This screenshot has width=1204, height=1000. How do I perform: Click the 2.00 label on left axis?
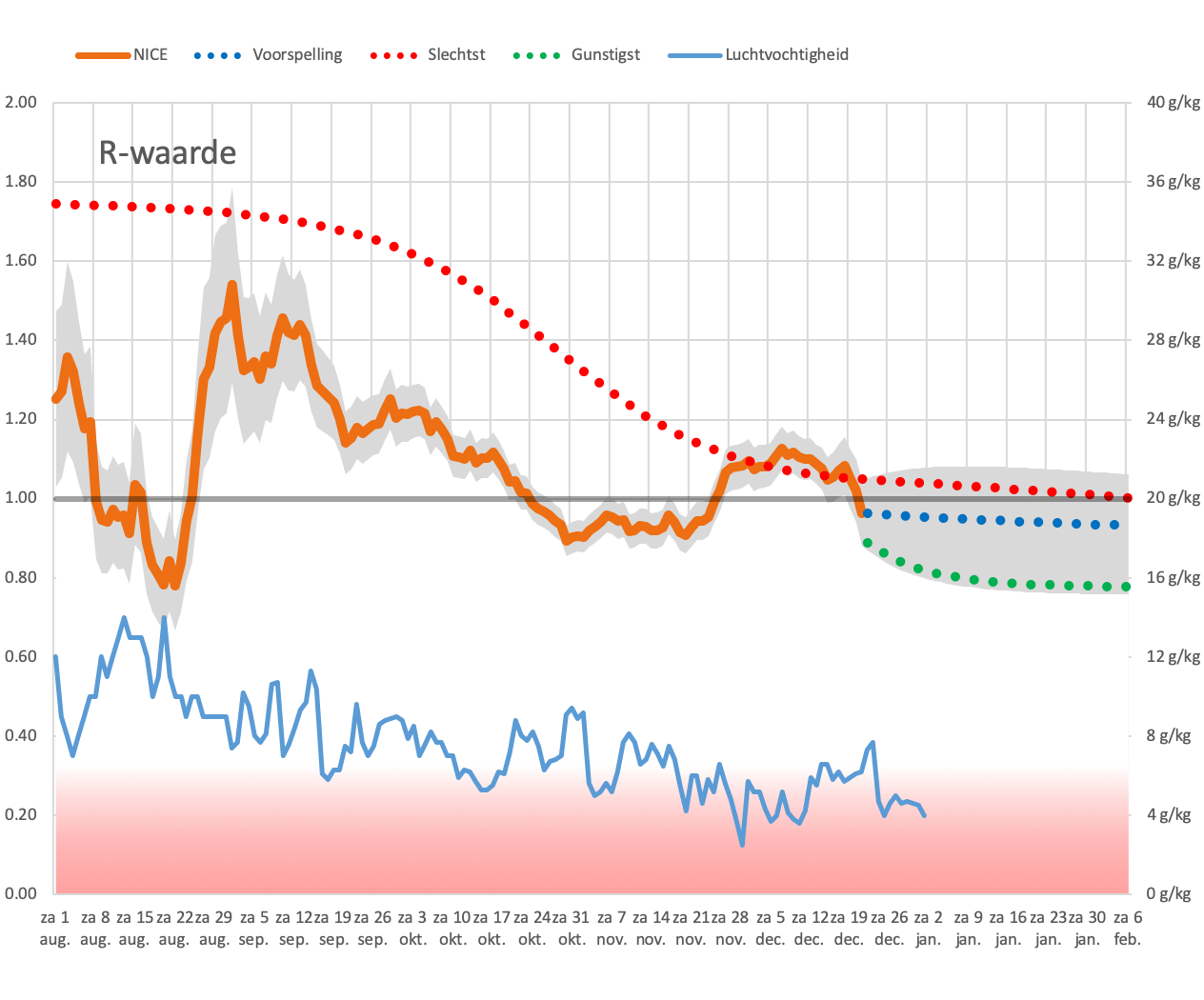pyautogui.click(x=21, y=103)
